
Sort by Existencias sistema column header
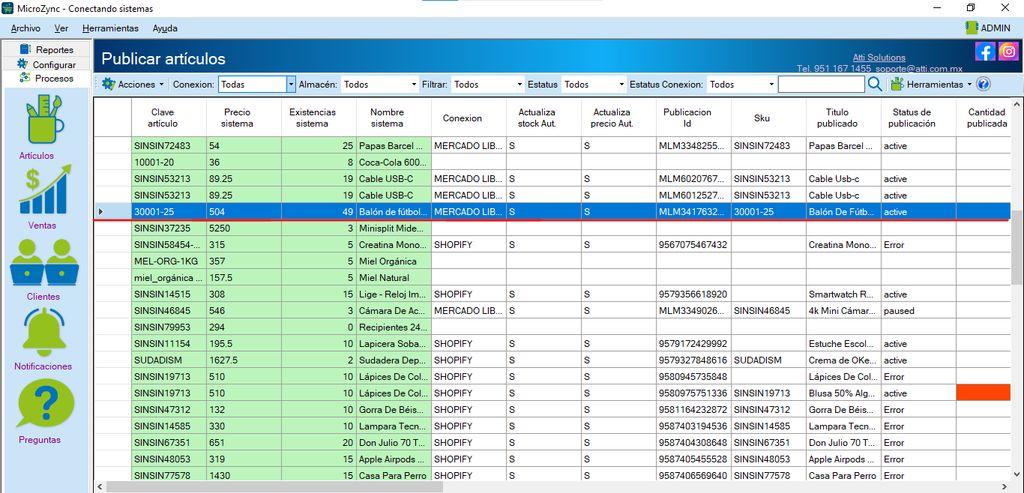click(x=319, y=118)
